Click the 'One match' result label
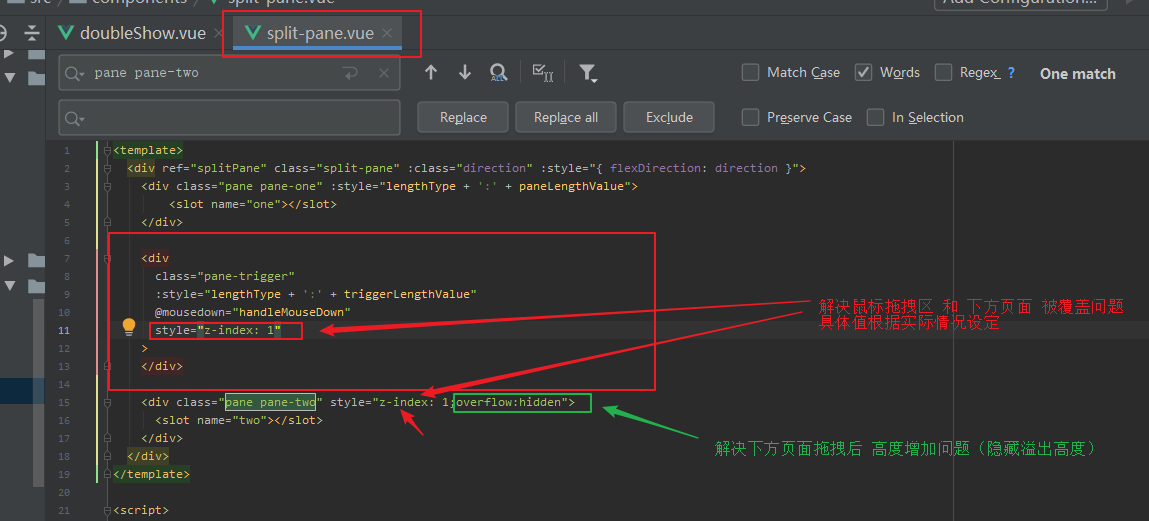The image size is (1149, 521). (1077, 73)
